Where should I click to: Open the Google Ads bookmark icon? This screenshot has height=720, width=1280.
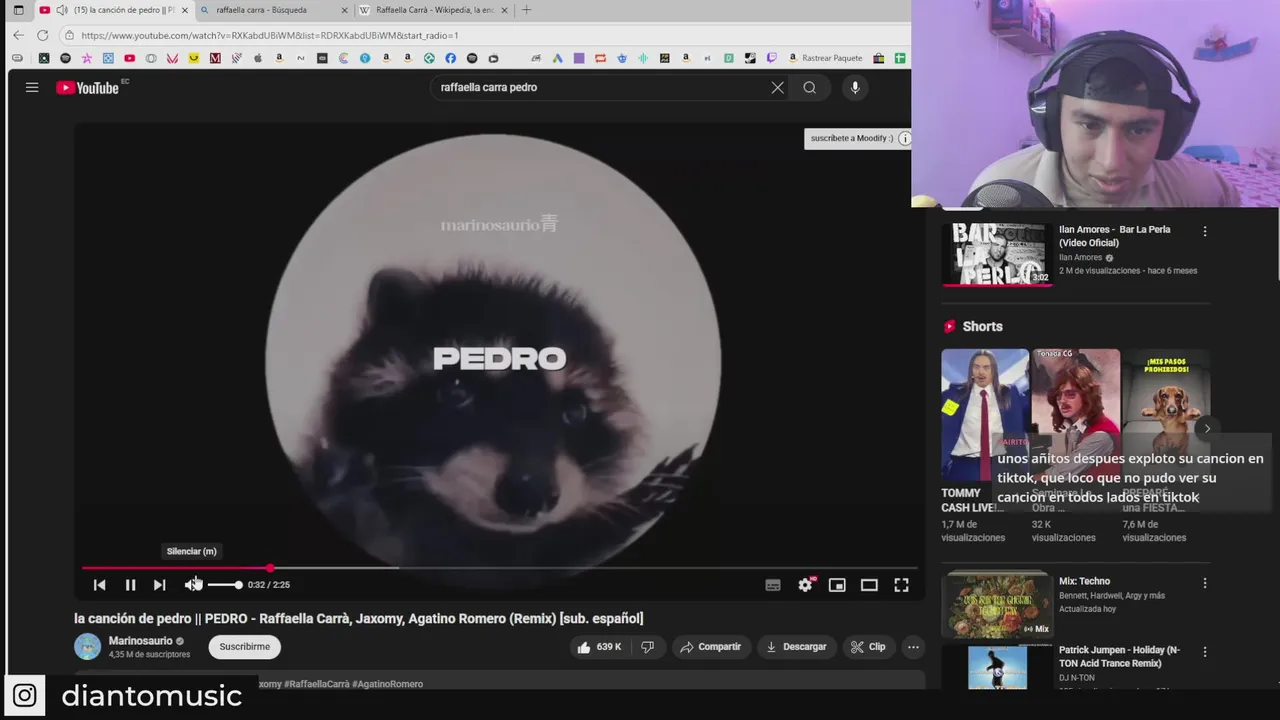tap(557, 58)
